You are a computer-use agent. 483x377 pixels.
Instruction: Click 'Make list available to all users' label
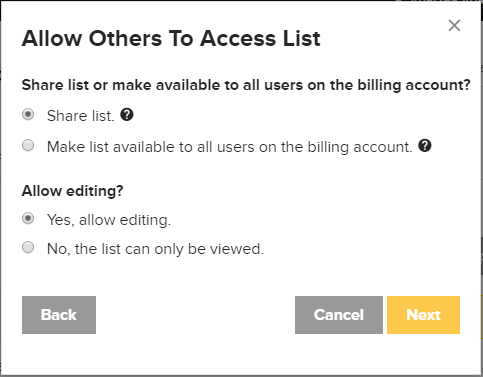coord(230,147)
